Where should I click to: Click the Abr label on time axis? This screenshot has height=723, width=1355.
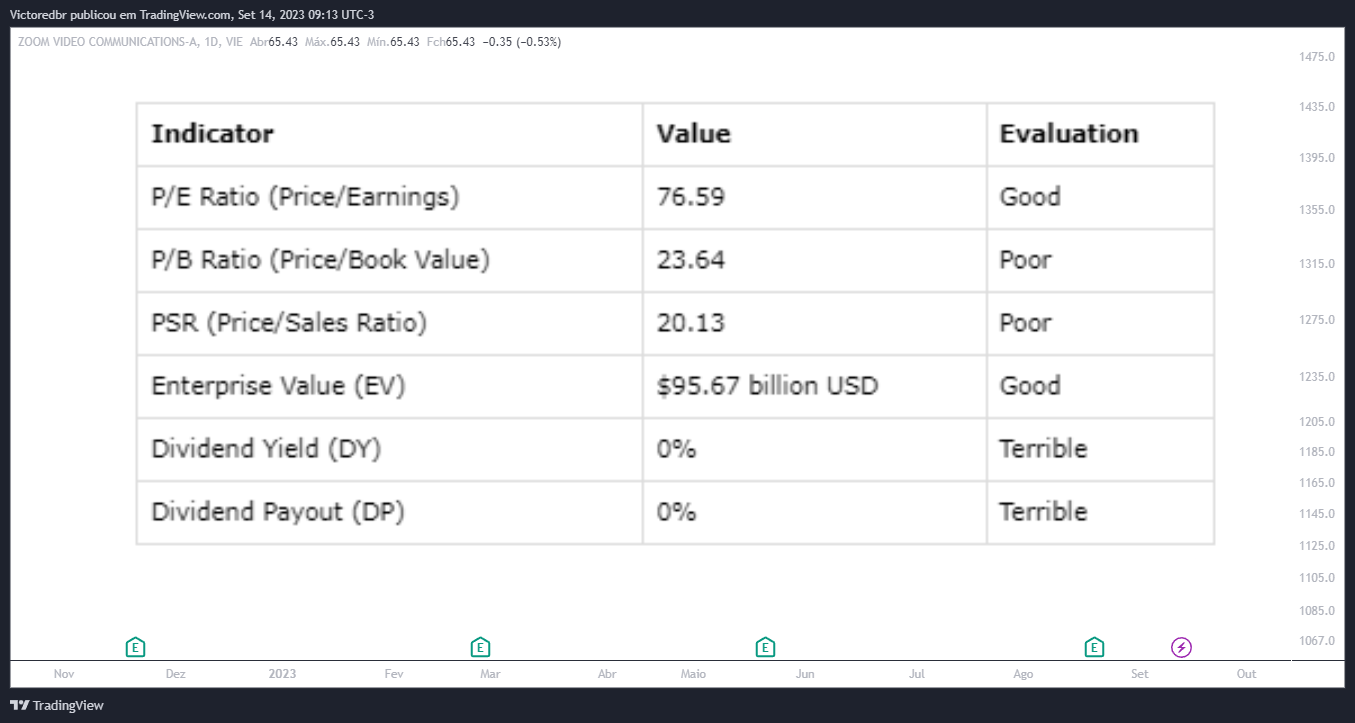[607, 674]
